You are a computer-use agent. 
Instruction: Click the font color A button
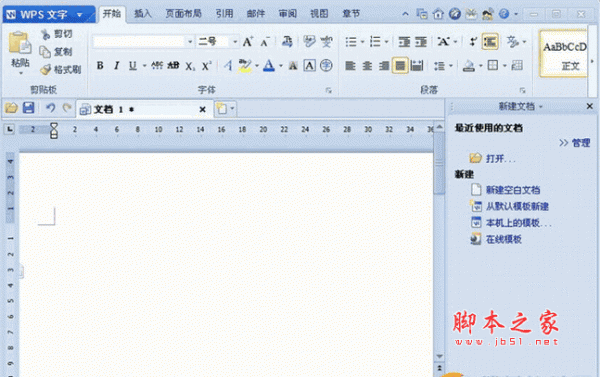(269, 66)
